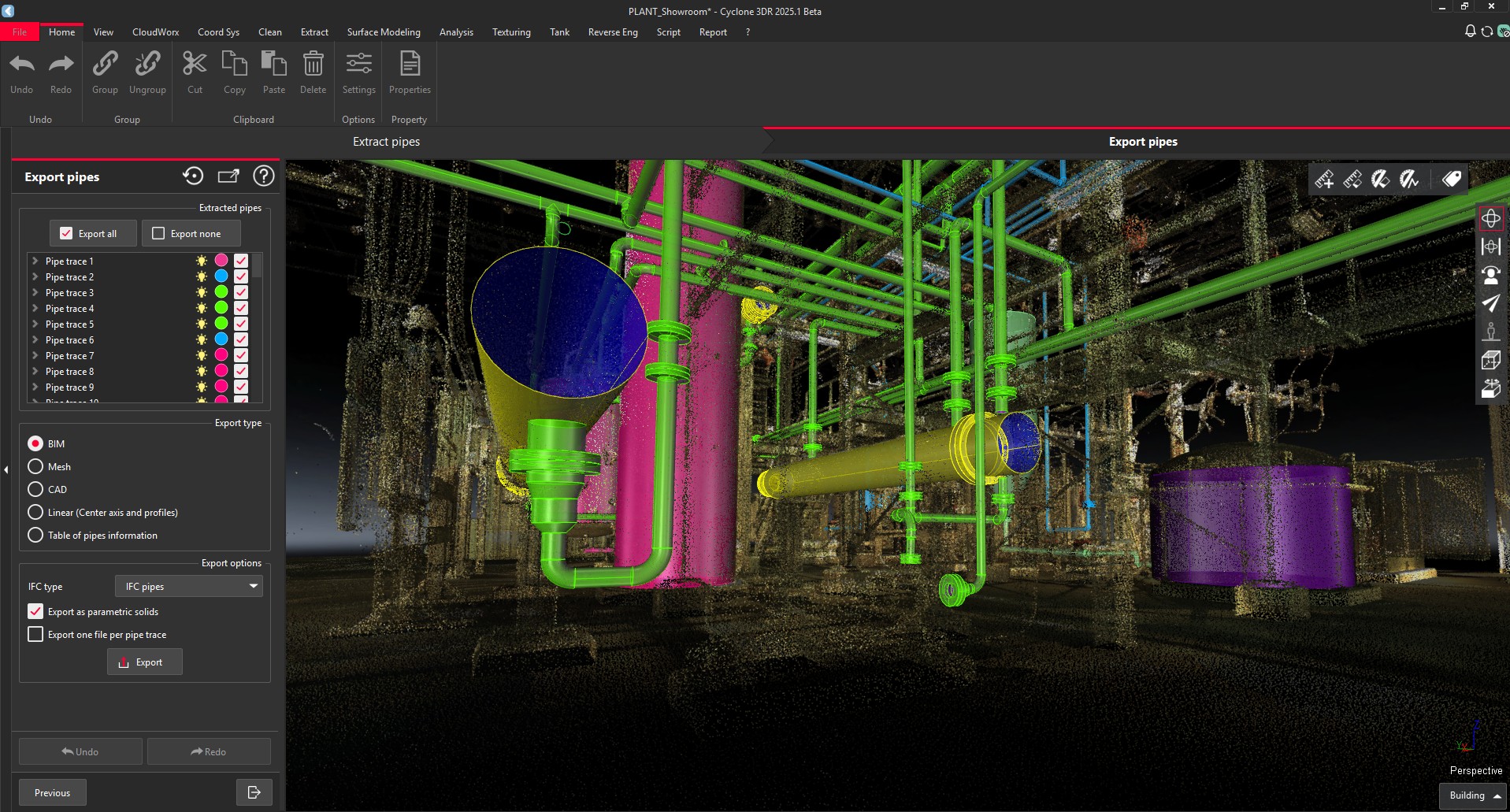Select the Group tool in the ribbon
Viewport: 1510px width, 812px height.
[105, 71]
